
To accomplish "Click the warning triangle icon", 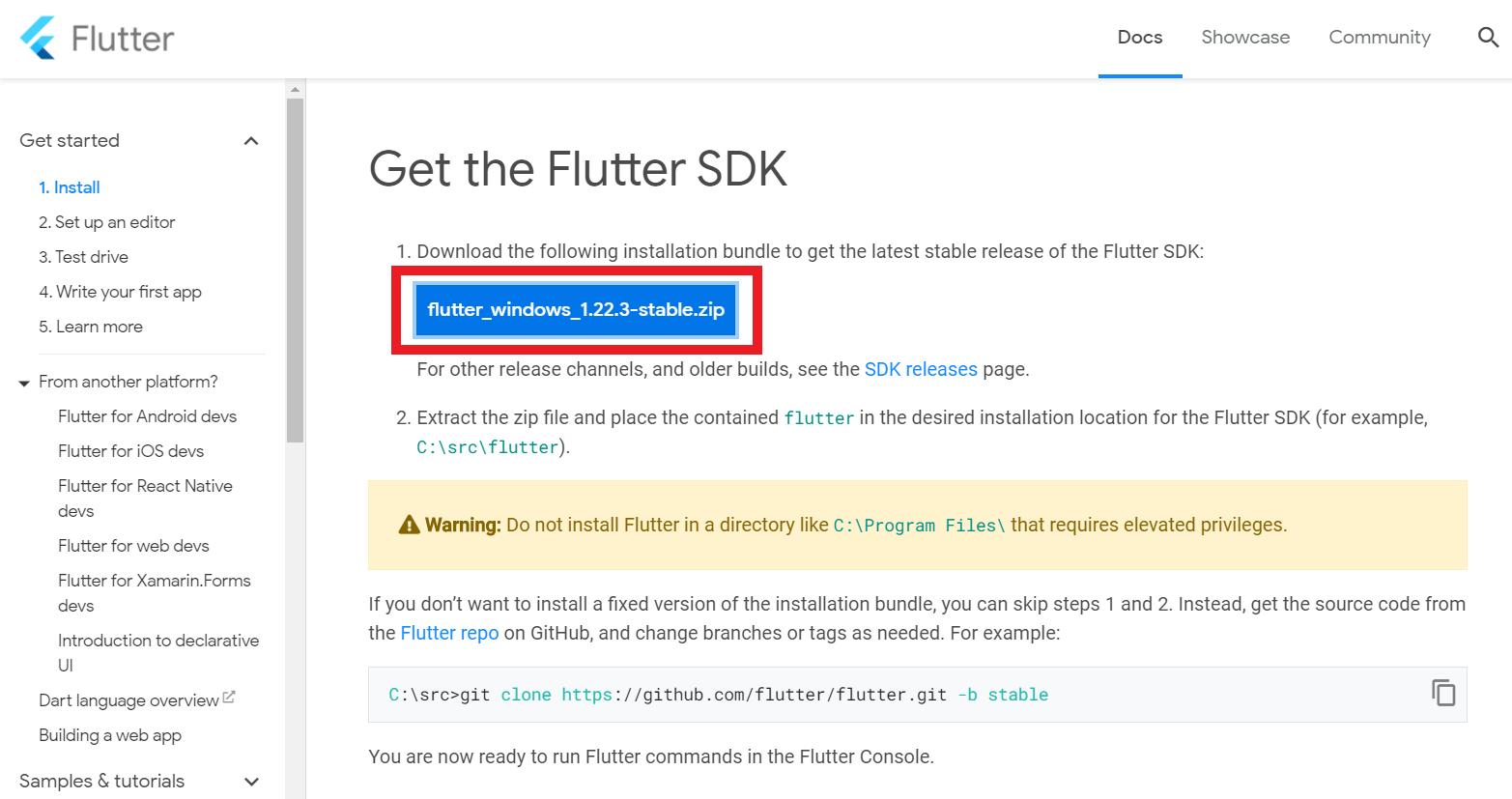I will (409, 525).
